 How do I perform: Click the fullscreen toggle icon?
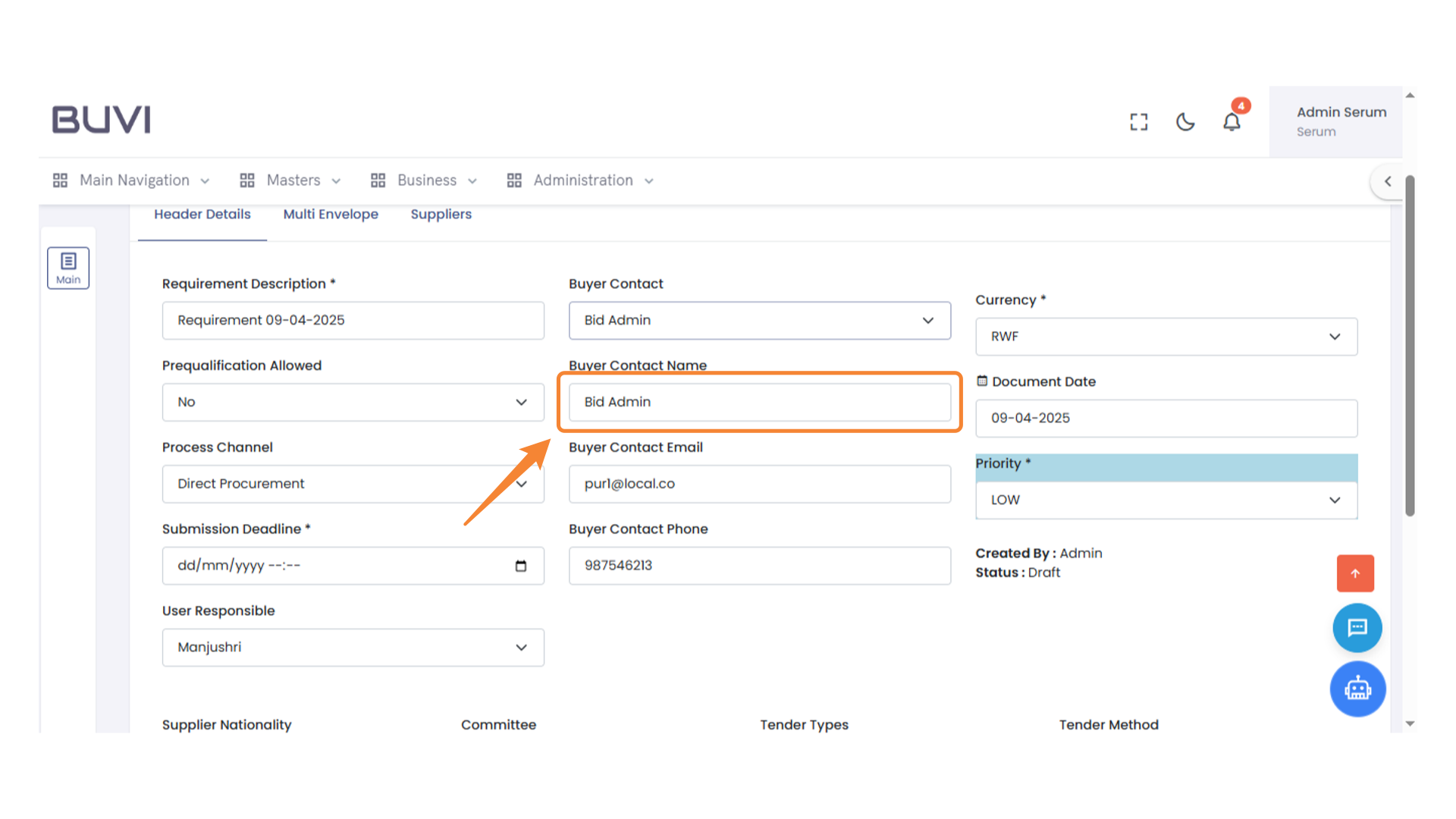tap(1138, 122)
